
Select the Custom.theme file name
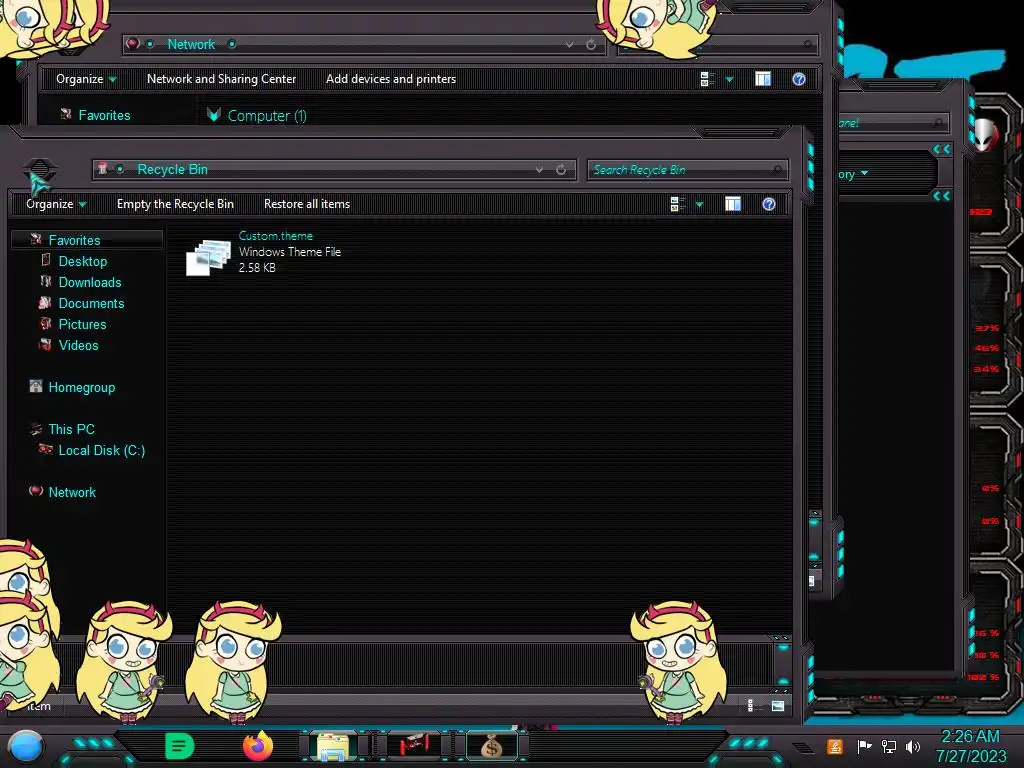click(276, 236)
